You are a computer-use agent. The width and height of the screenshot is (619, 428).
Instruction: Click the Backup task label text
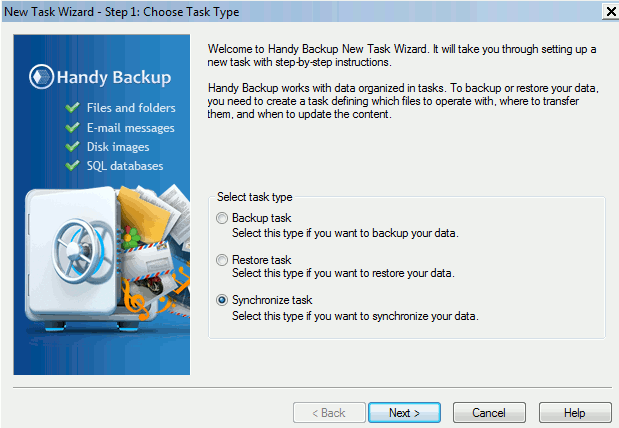tap(261, 218)
